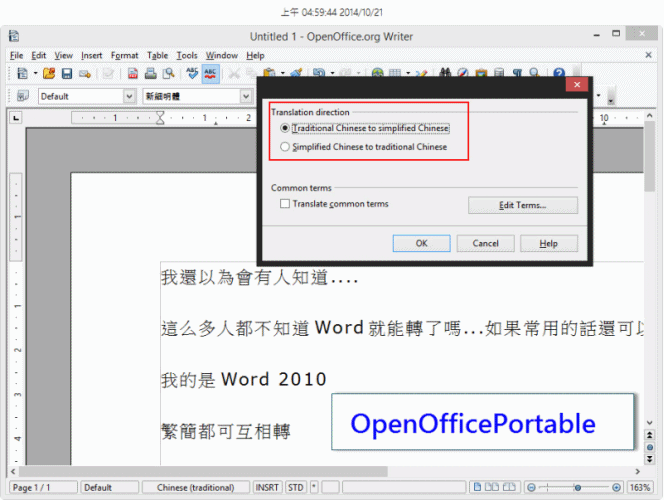The width and height of the screenshot is (664, 500).
Task: Click the 163% zoom percentage
Action: (639, 488)
